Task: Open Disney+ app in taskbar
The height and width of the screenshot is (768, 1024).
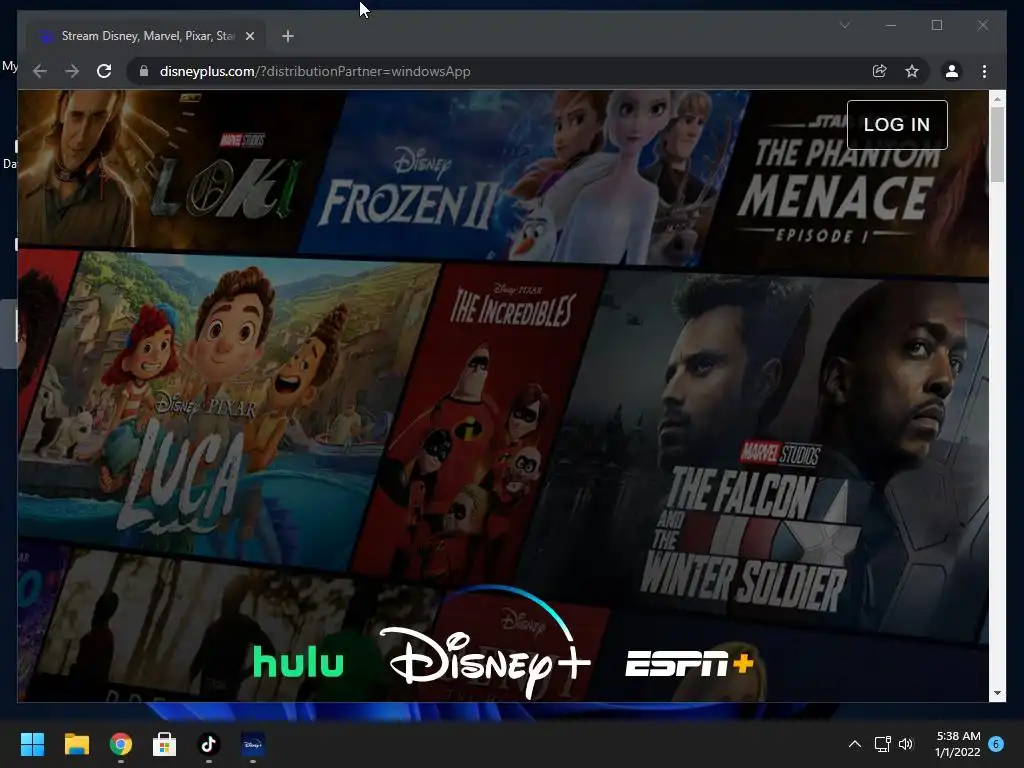Action: click(253, 744)
